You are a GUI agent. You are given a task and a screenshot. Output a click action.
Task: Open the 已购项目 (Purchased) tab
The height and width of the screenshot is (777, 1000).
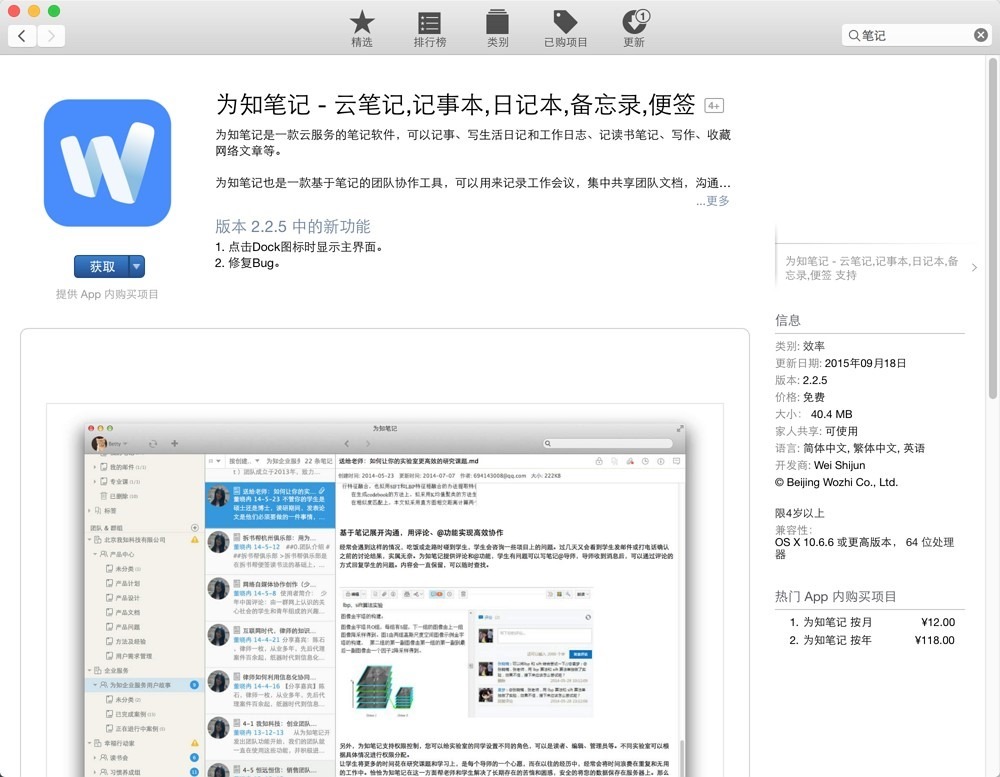coord(566,29)
